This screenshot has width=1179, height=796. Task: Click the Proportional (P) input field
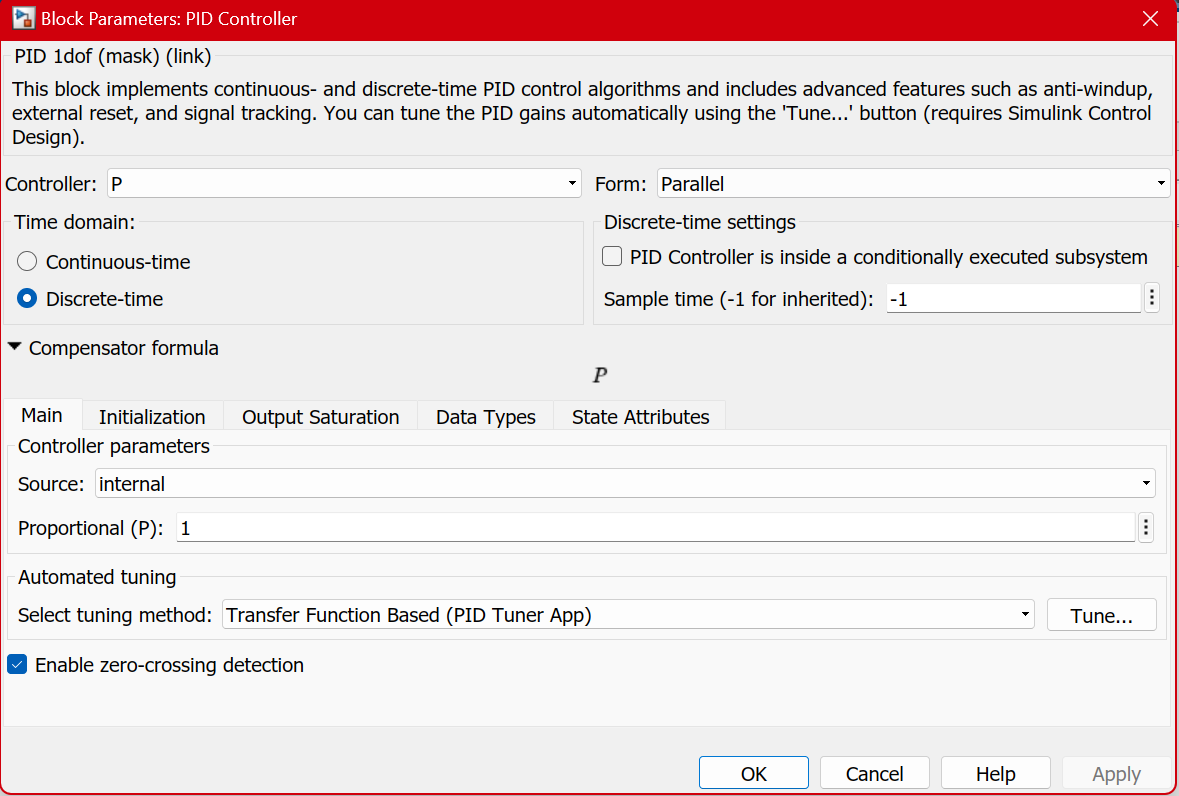click(656, 528)
